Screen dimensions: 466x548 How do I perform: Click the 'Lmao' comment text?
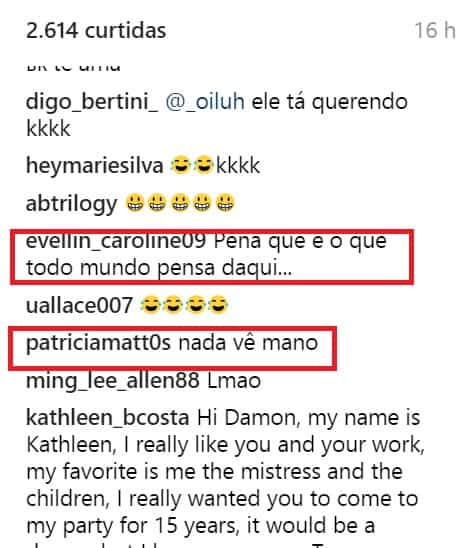point(234,381)
